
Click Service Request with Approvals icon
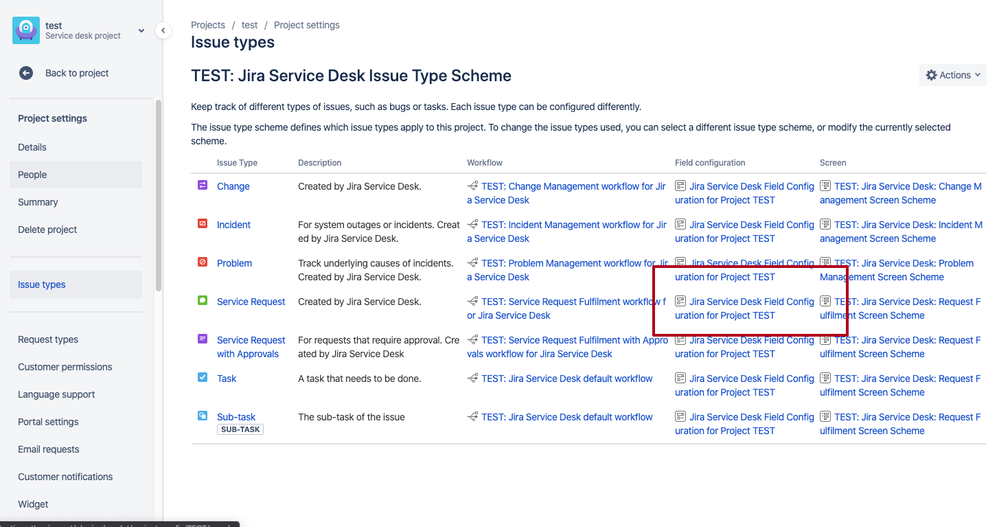click(202, 338)
